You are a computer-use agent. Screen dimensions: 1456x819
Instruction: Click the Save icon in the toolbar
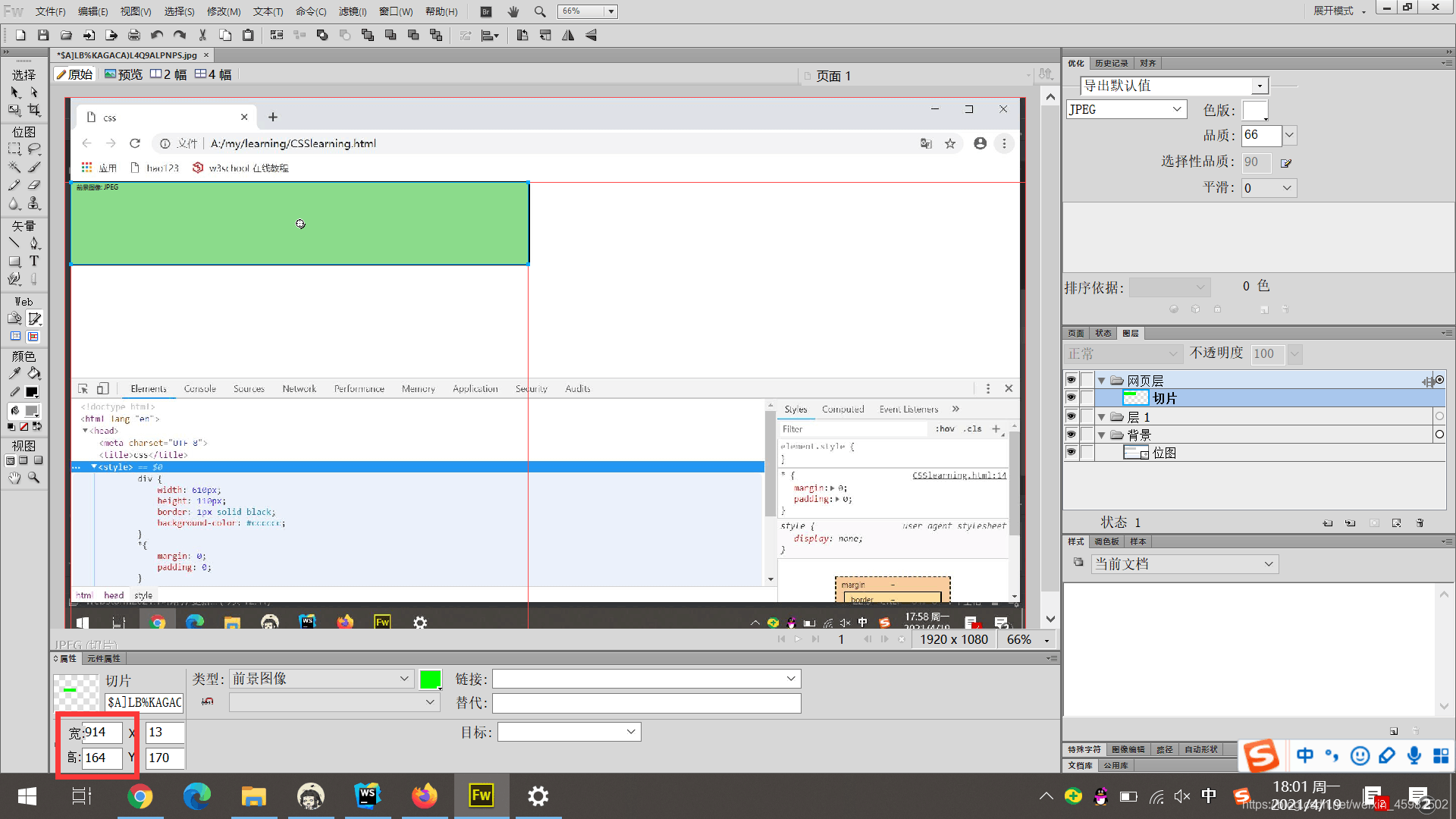coord(43,35)
